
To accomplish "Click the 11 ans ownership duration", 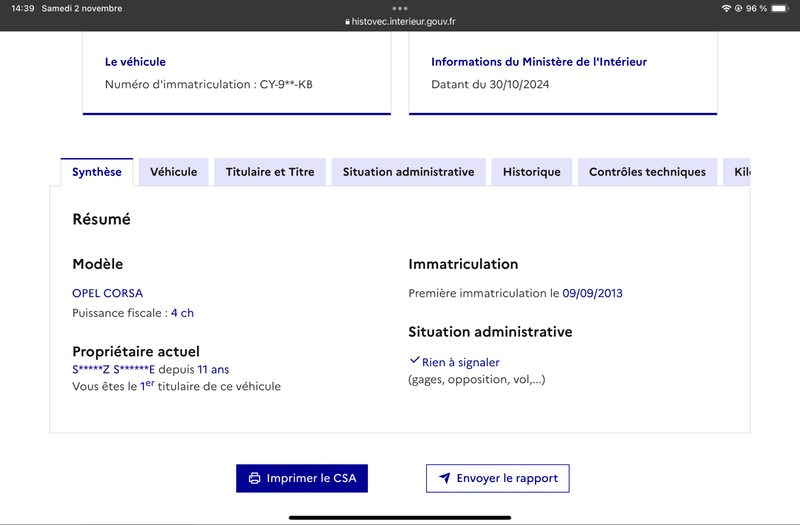I will coord(213,369).
